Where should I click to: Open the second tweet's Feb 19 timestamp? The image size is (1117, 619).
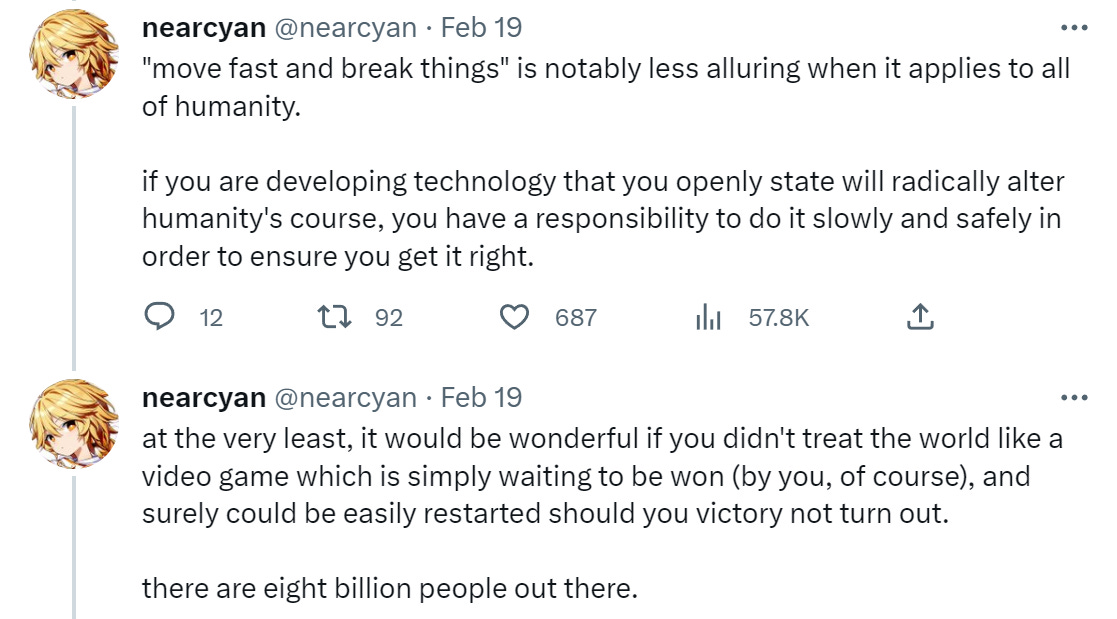pyautogui.click(x=481, y=398)
